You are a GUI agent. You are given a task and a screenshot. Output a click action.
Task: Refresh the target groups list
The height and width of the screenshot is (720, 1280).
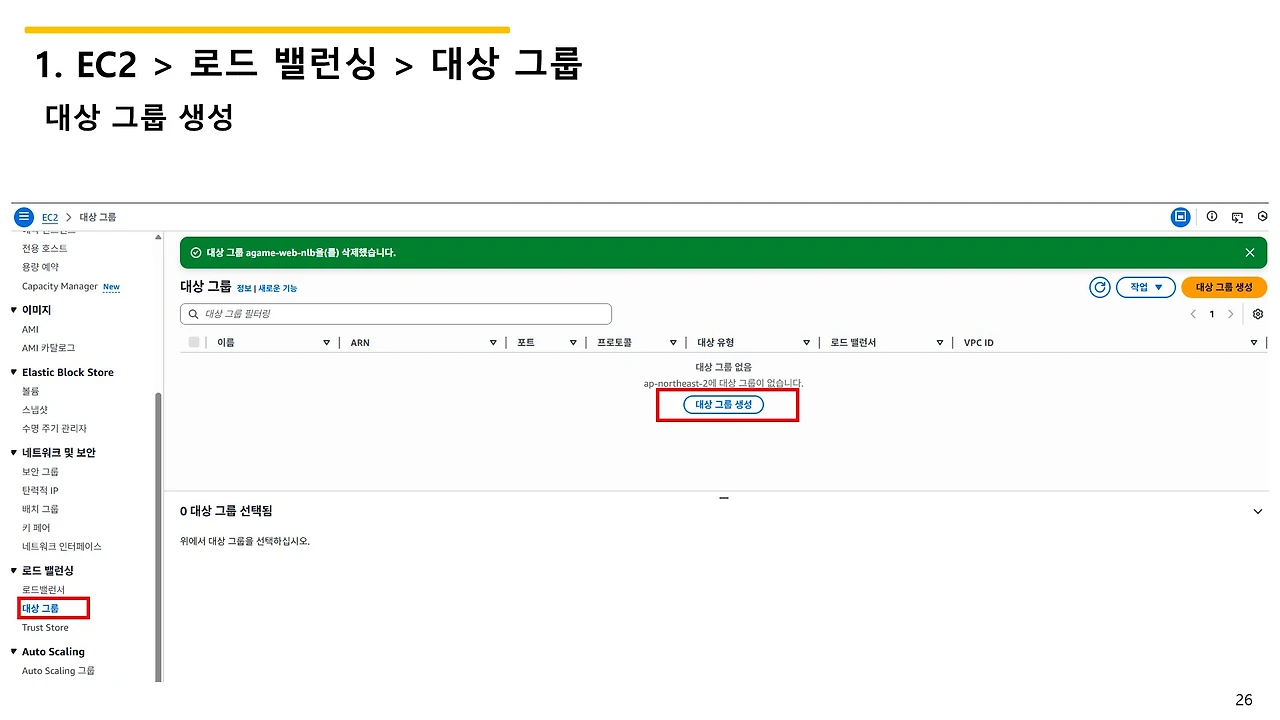(x=1099, y=287)
